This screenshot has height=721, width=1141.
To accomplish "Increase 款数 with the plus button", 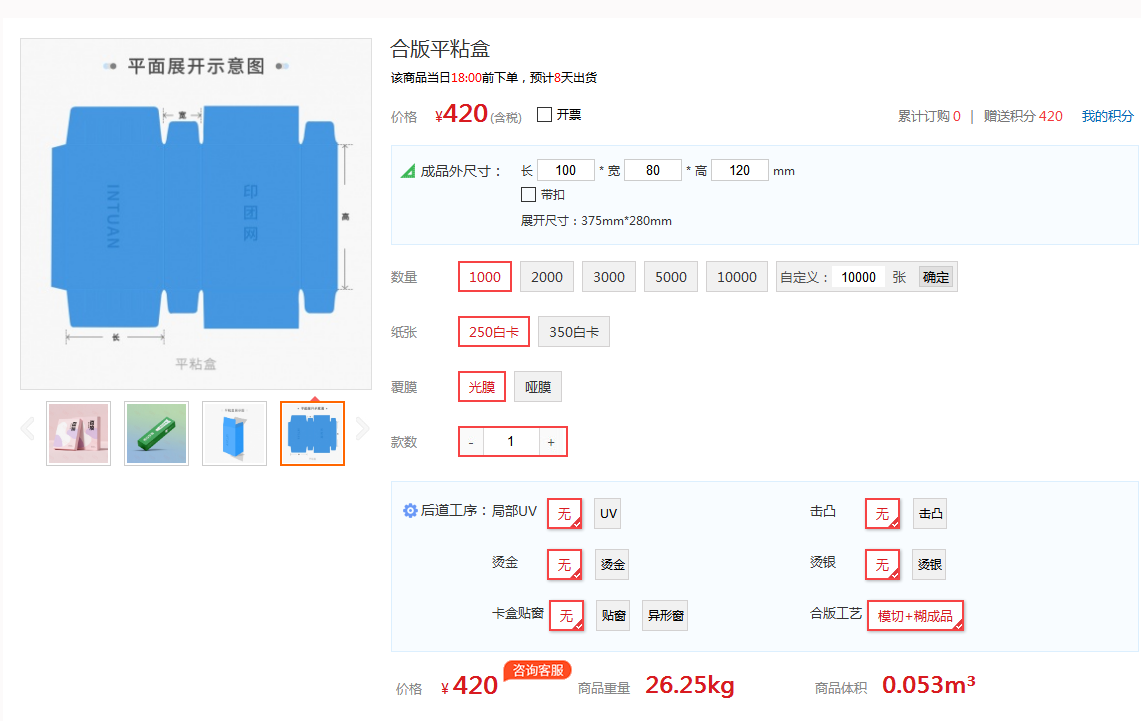I will coord(551,442).
